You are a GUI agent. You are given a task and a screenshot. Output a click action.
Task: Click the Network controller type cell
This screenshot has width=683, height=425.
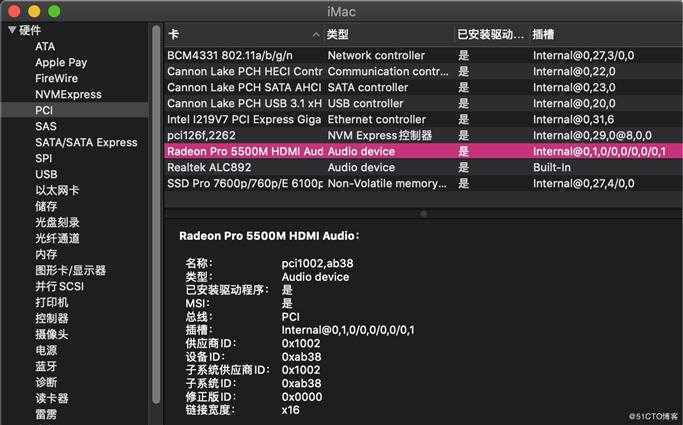(x=376, y=55)
